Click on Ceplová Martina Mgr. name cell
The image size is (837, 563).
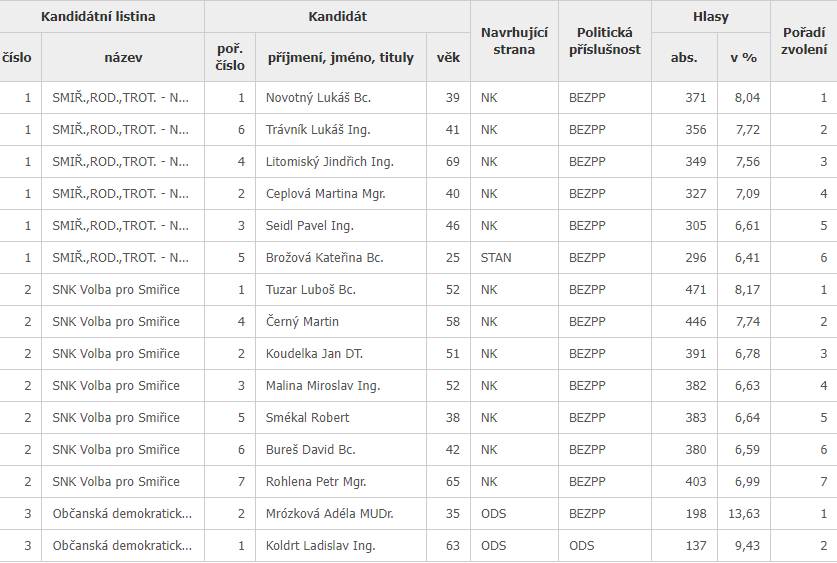[x=325, y=194]
